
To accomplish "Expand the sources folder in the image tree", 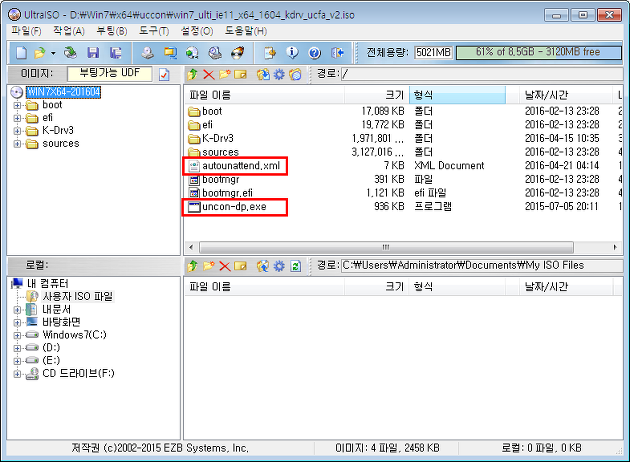I will tap(17, 144).
